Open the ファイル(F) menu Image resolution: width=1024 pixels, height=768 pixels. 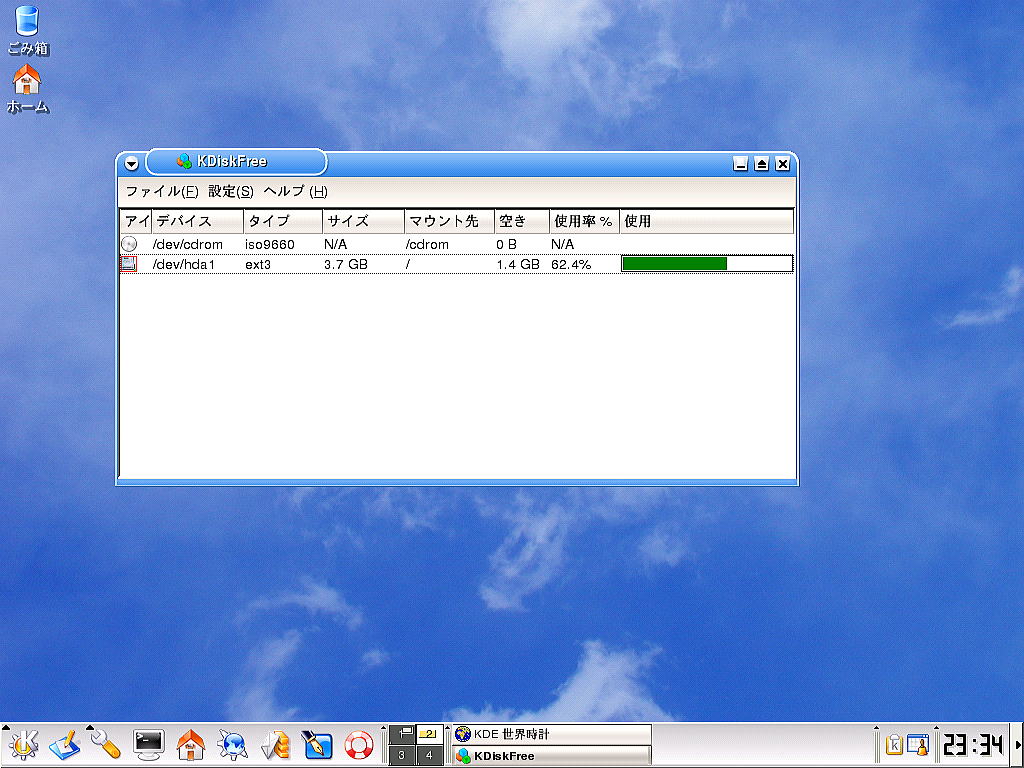161,191
